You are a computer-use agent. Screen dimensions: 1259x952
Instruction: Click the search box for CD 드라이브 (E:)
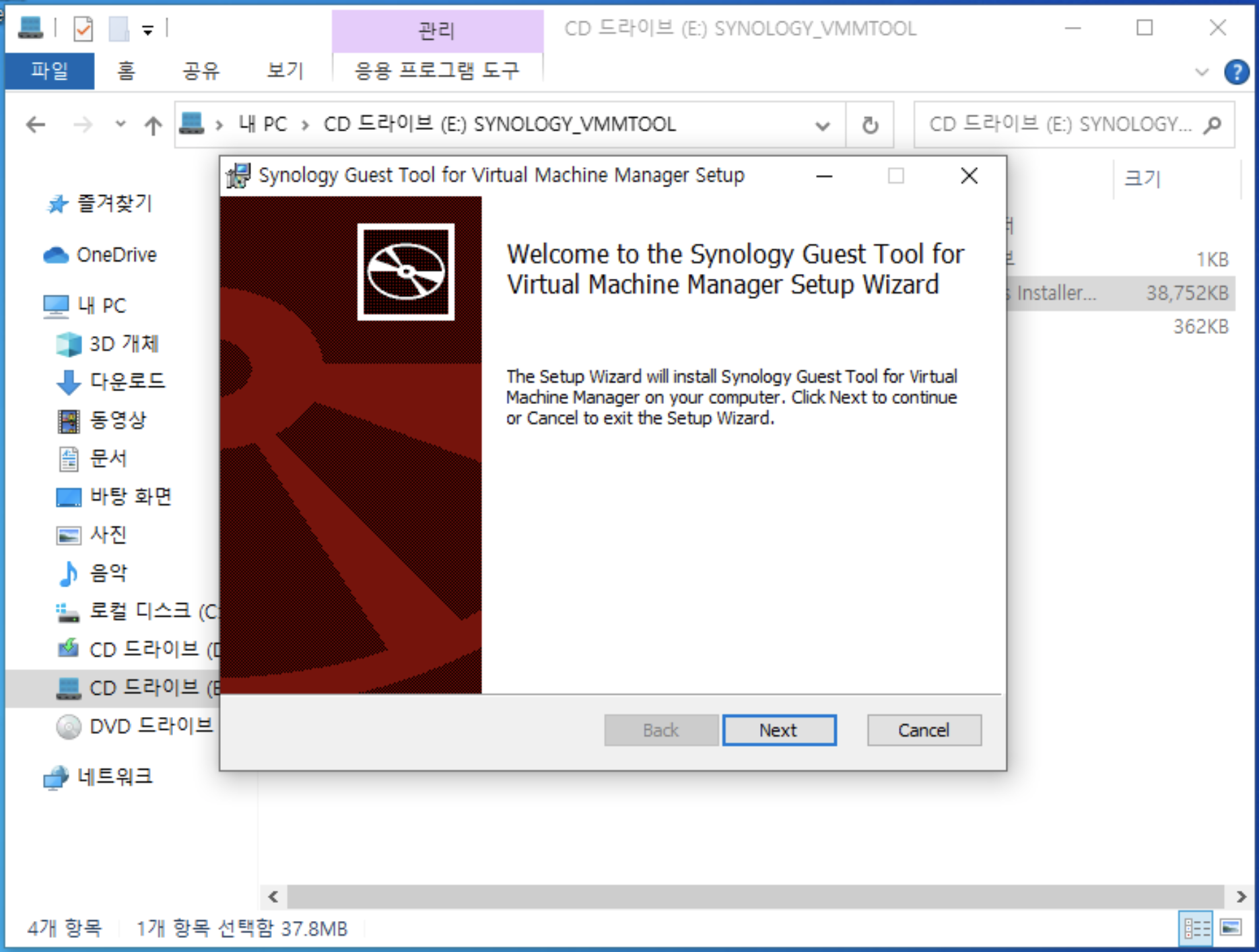(1075, 125)
